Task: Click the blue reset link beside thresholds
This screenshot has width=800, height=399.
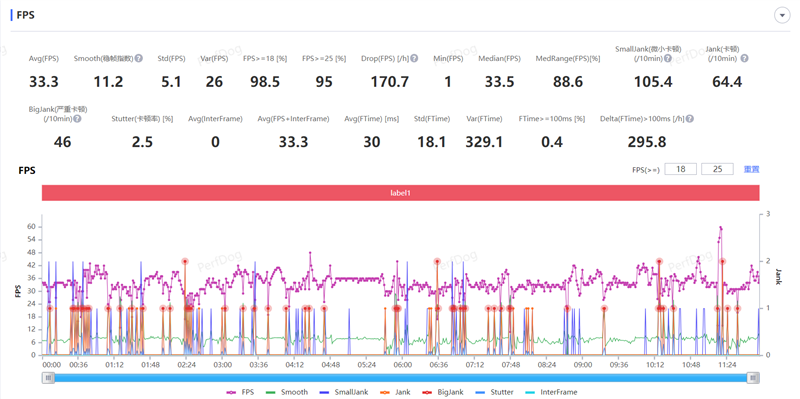Action: [x=752, y=169]
